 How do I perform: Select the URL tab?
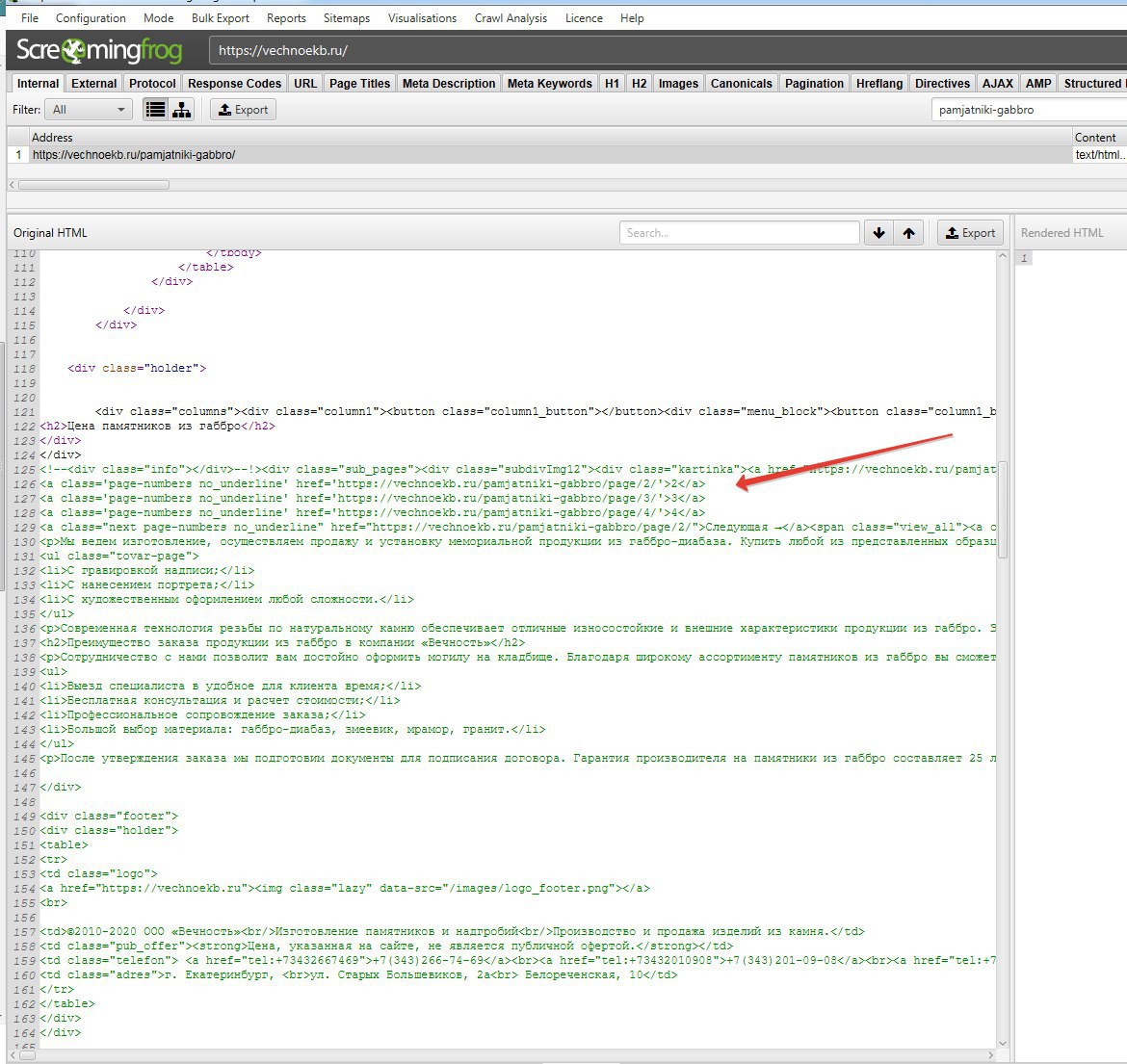(304, 84)
